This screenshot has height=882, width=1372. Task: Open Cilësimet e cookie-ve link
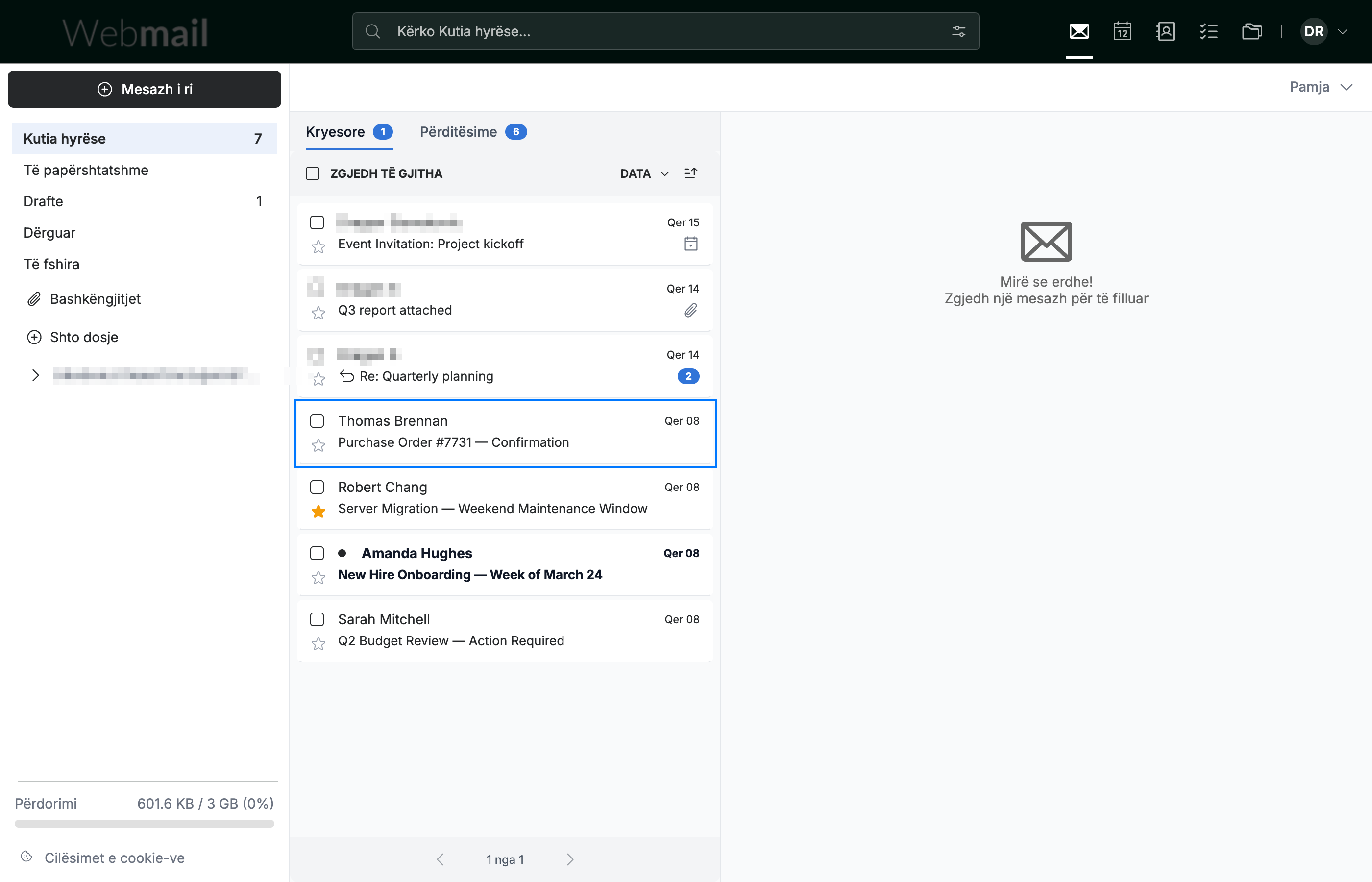115,857
